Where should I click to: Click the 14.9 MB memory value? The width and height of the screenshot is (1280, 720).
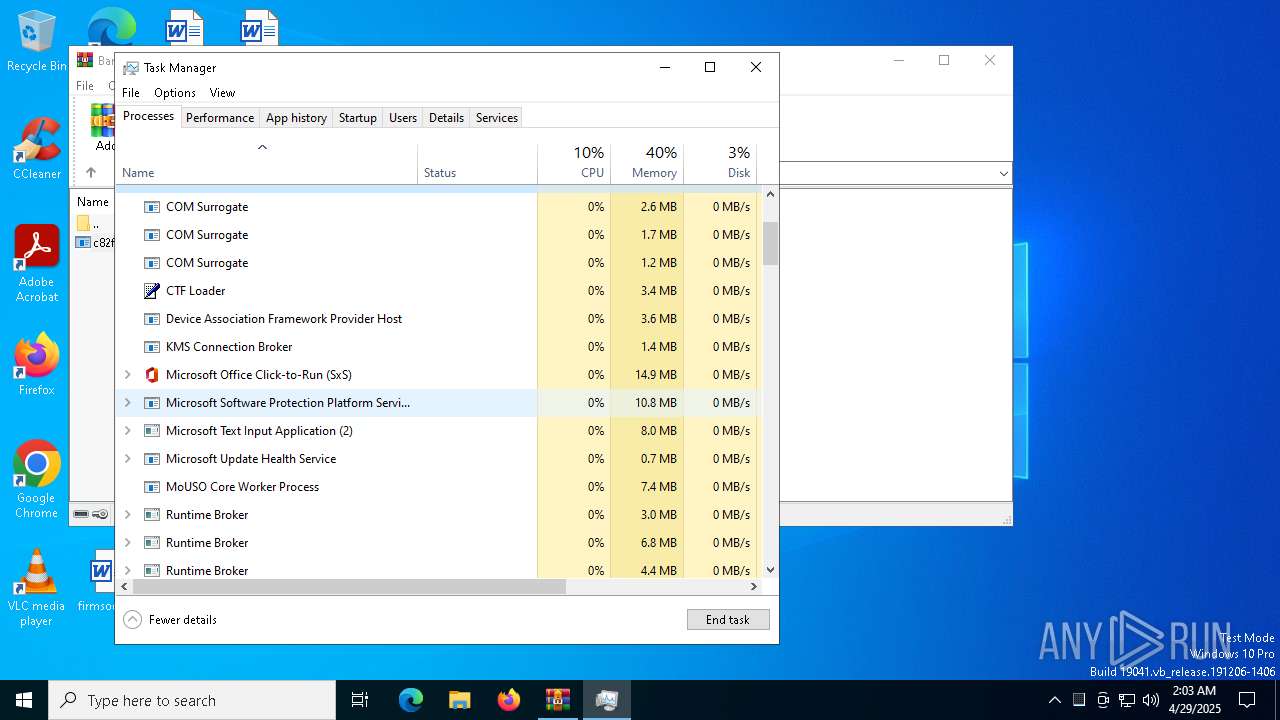point(656,375)
